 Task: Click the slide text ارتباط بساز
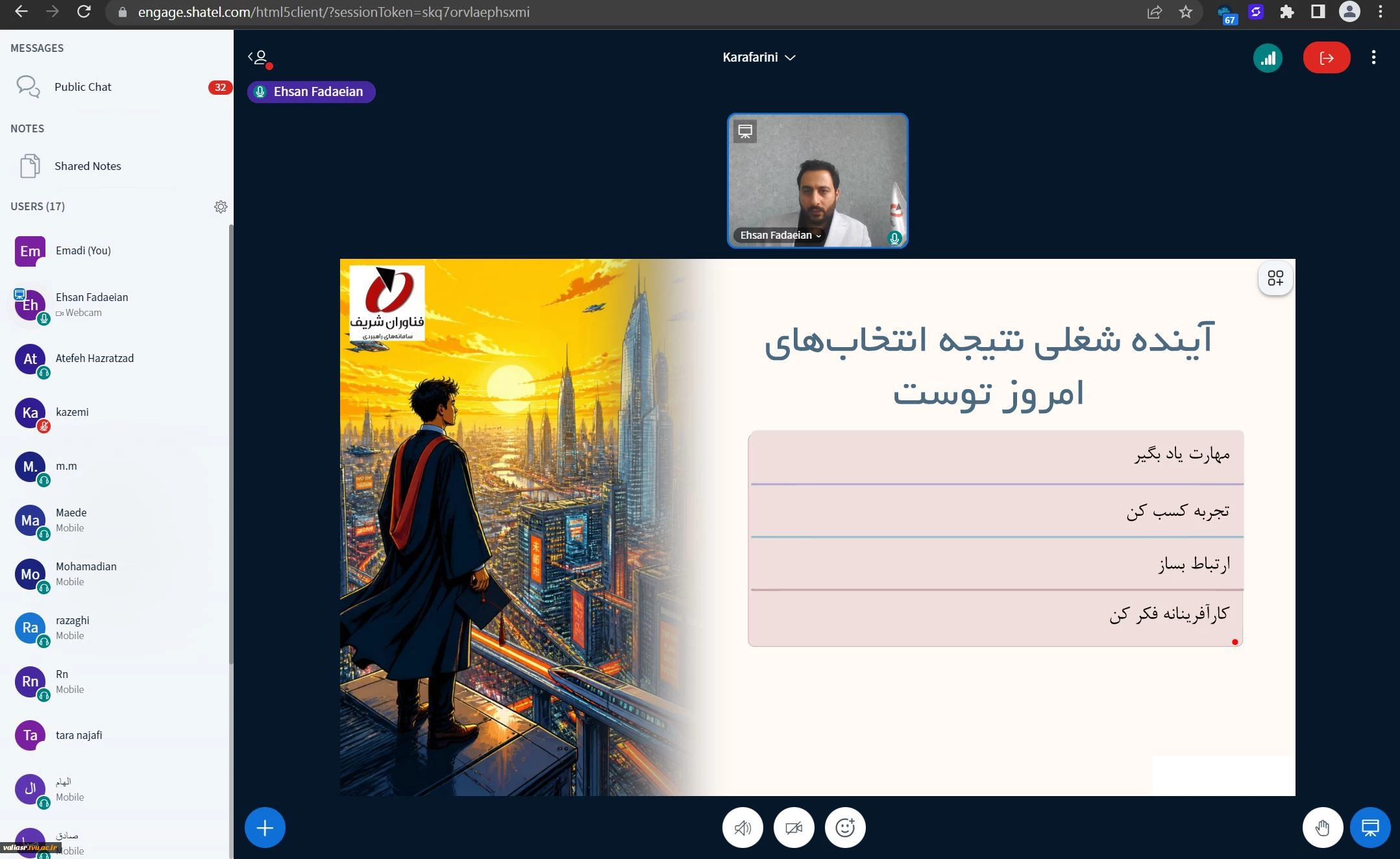[1194, 564]
